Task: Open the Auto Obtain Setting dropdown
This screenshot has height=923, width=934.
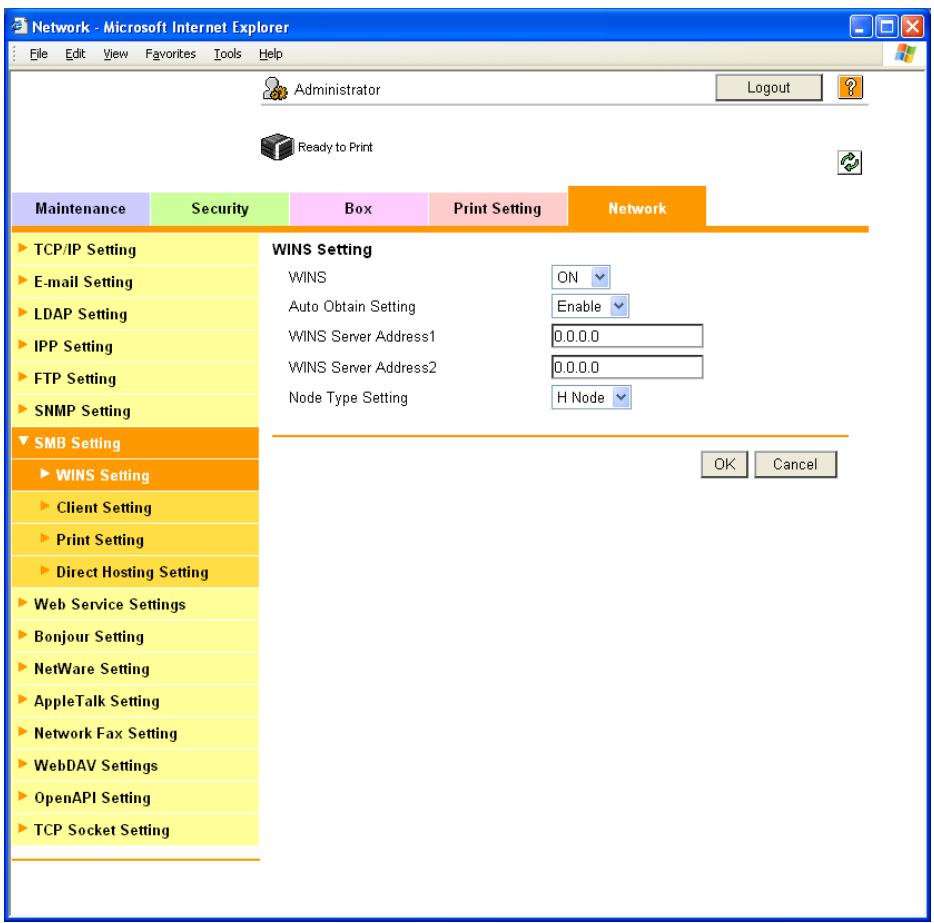Action: pyautogui.click(x=590, y=306)
